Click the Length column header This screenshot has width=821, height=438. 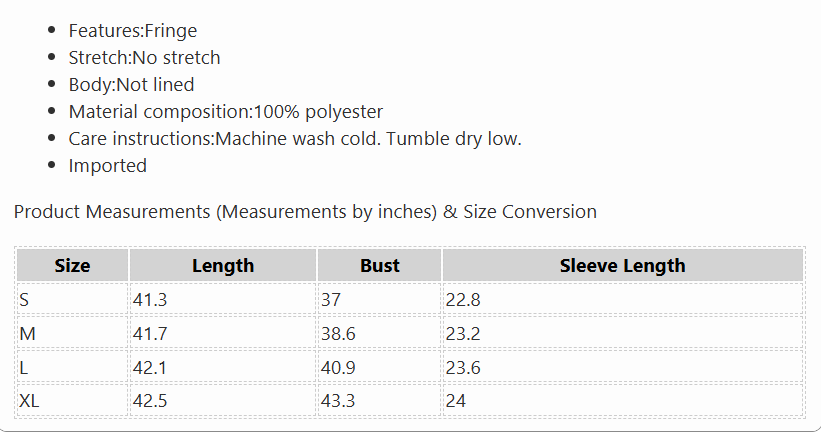[x=223, y=265]
